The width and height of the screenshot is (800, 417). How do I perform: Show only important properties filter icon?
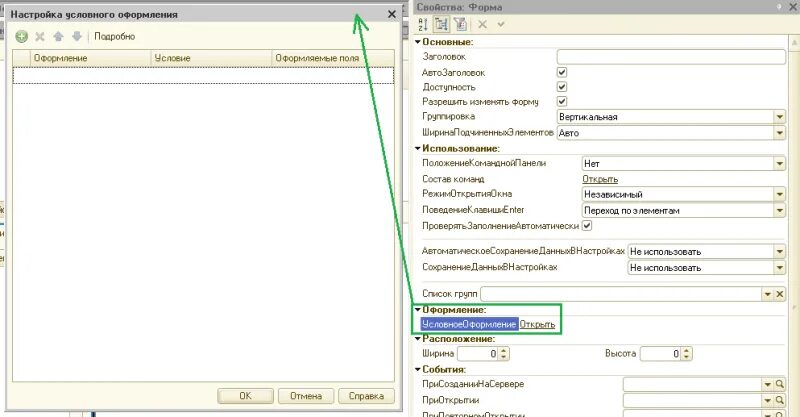[x=460, y=24]
